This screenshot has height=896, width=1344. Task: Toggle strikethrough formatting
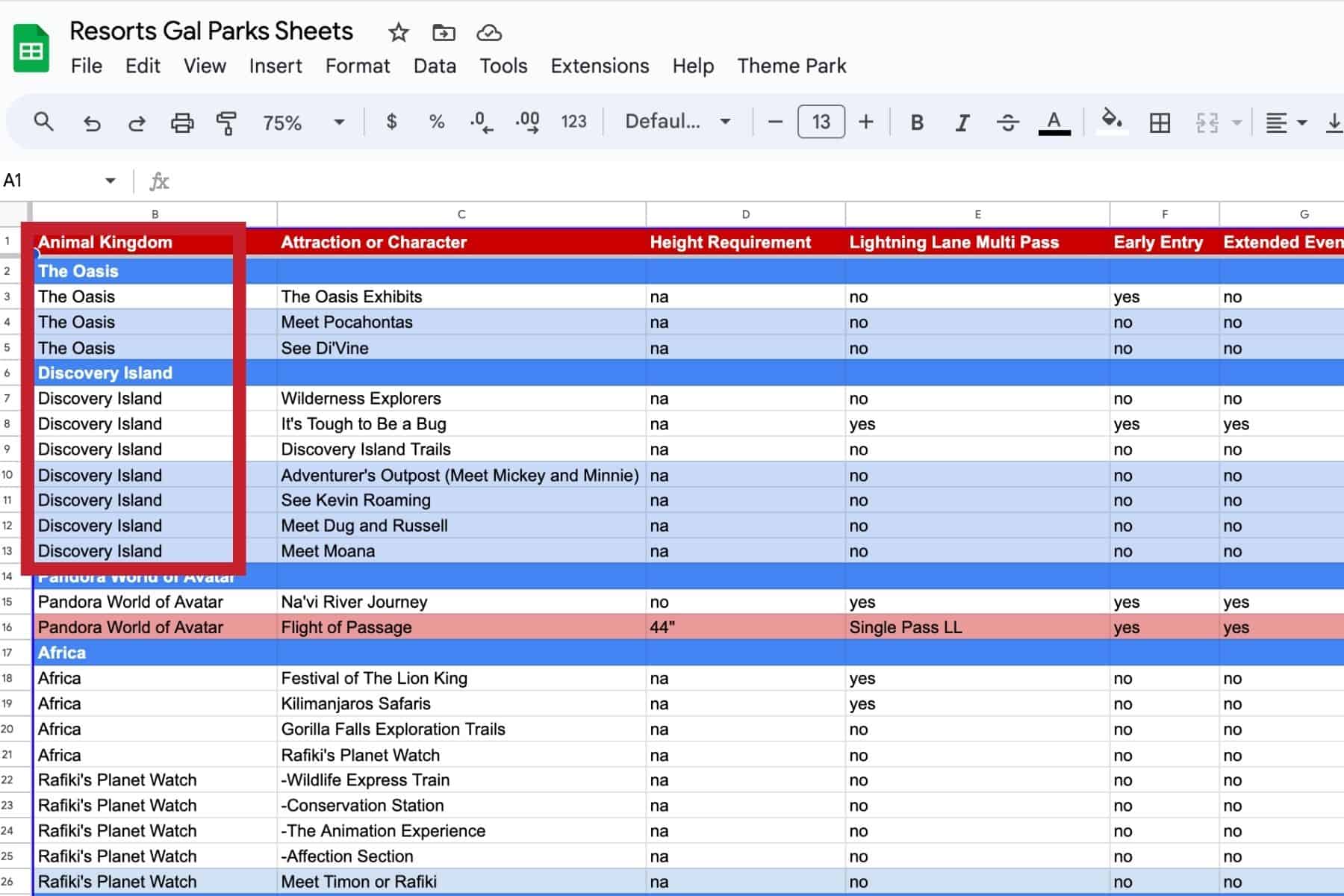pyautogui.click(x=1008, y=122)
